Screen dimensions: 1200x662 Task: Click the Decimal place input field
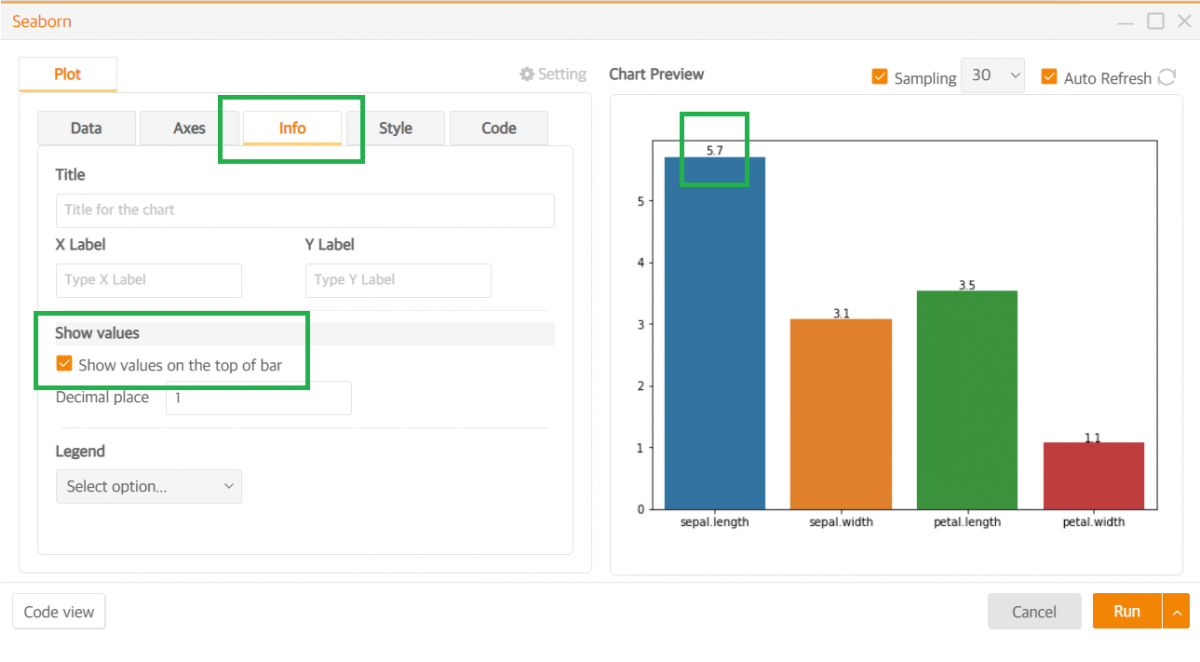tap(259, 397)
